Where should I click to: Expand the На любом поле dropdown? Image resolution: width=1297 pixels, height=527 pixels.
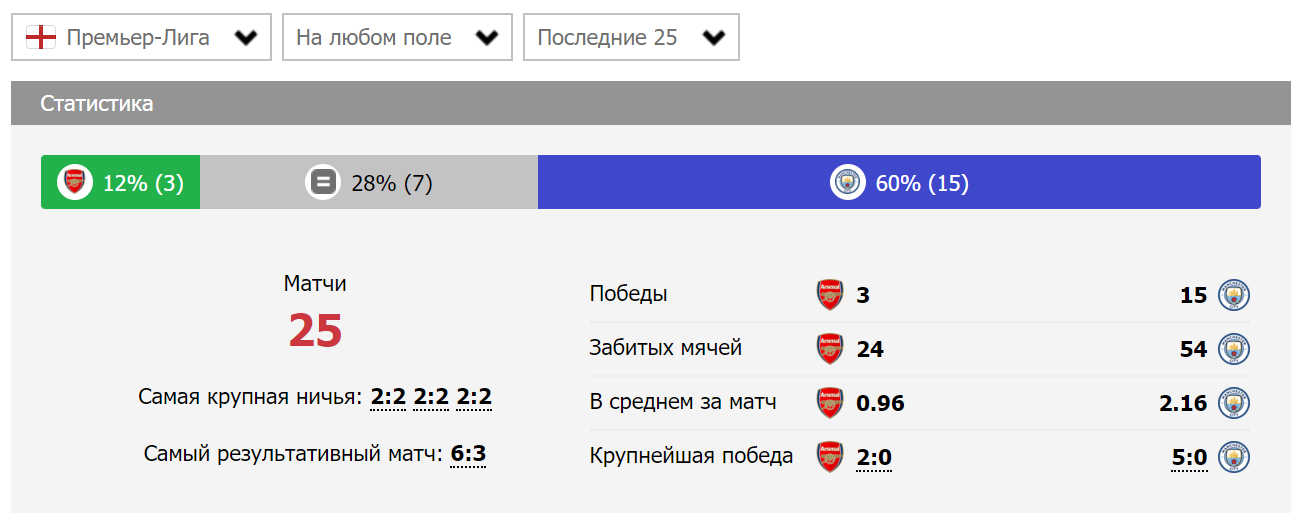point(397,38)
